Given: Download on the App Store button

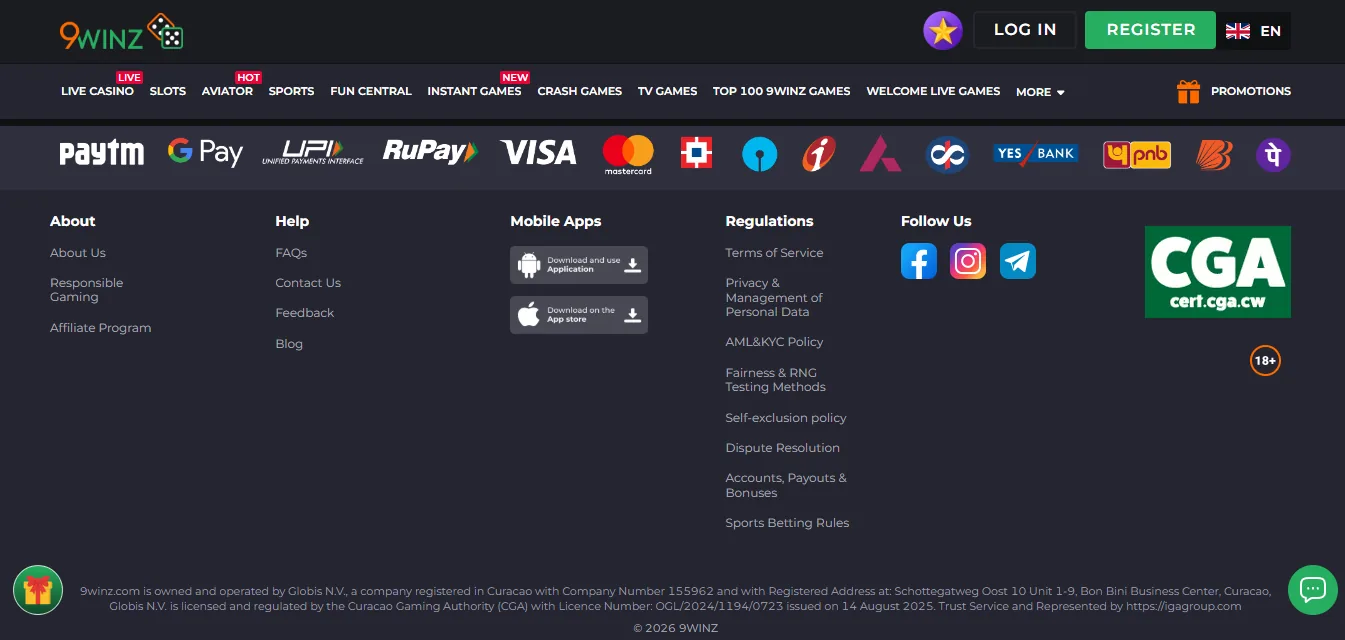Looking at the screenshot, I should click(x=579, y=315).
